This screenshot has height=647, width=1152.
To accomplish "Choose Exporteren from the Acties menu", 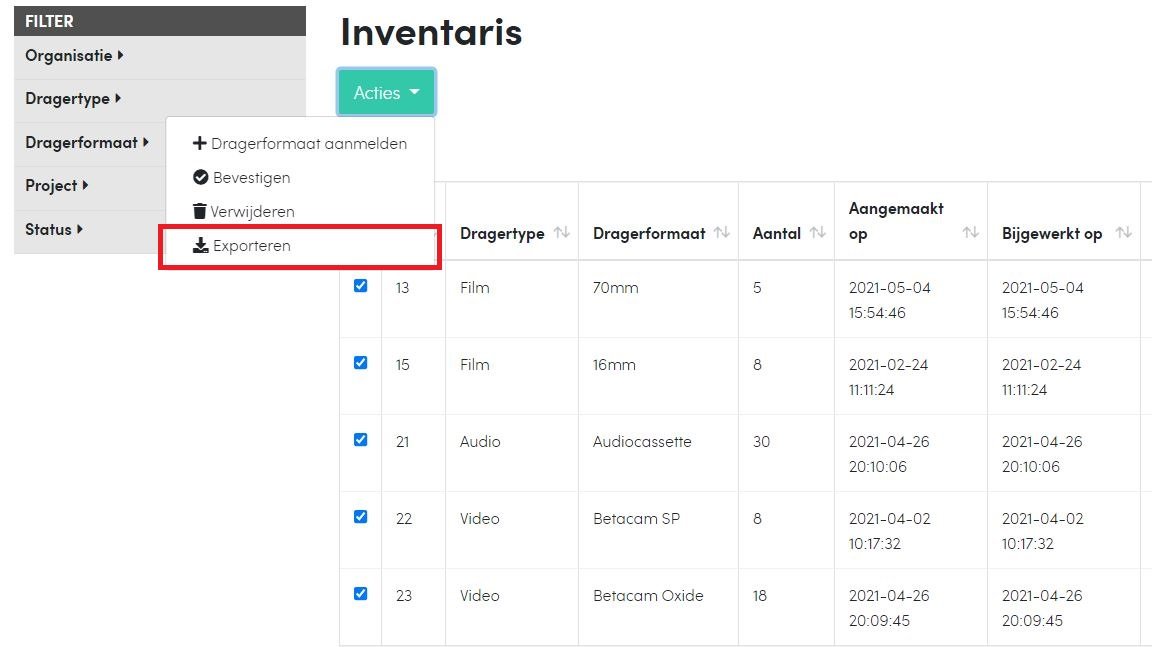I will click(300, 245).
